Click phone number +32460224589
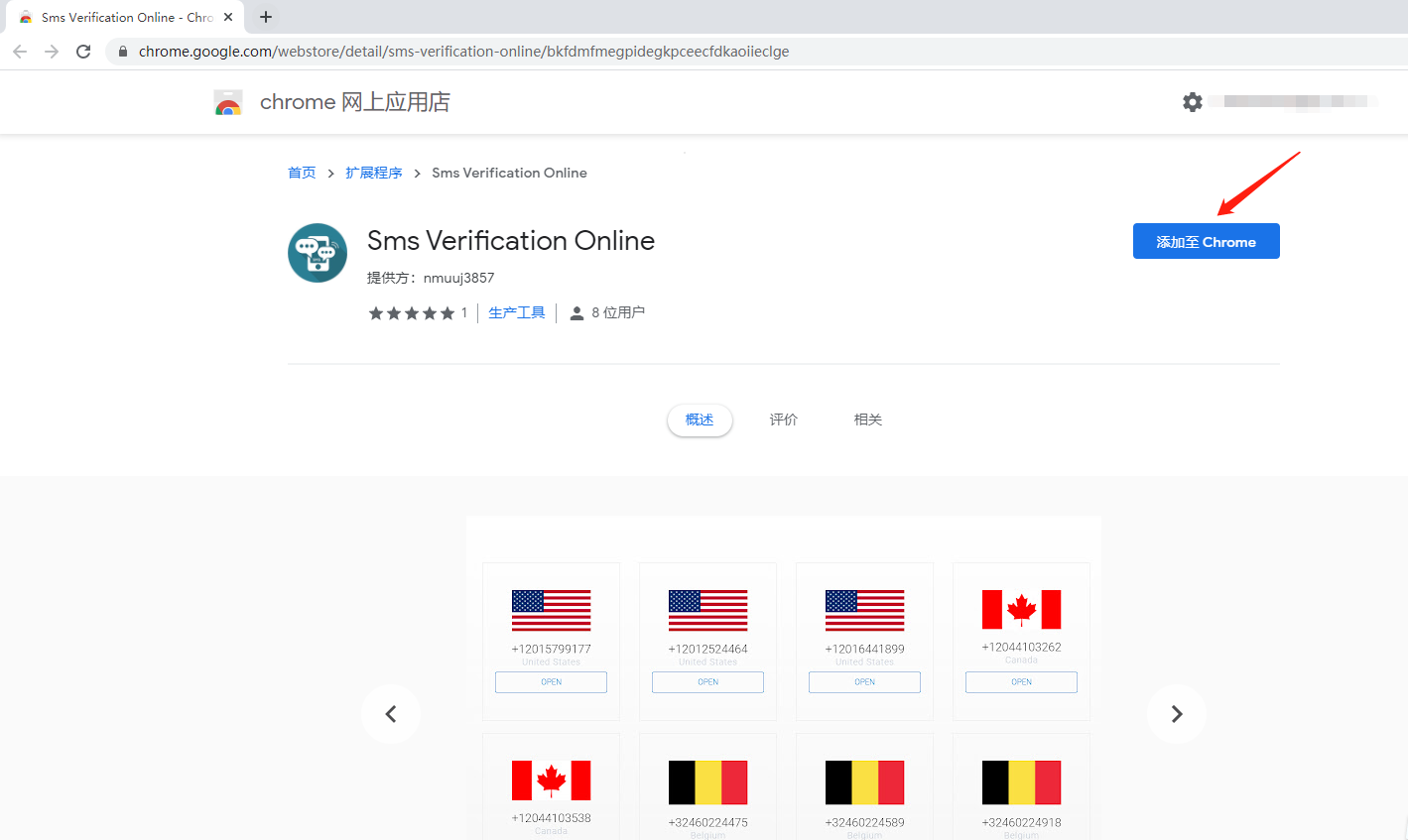 coord(865,822)
